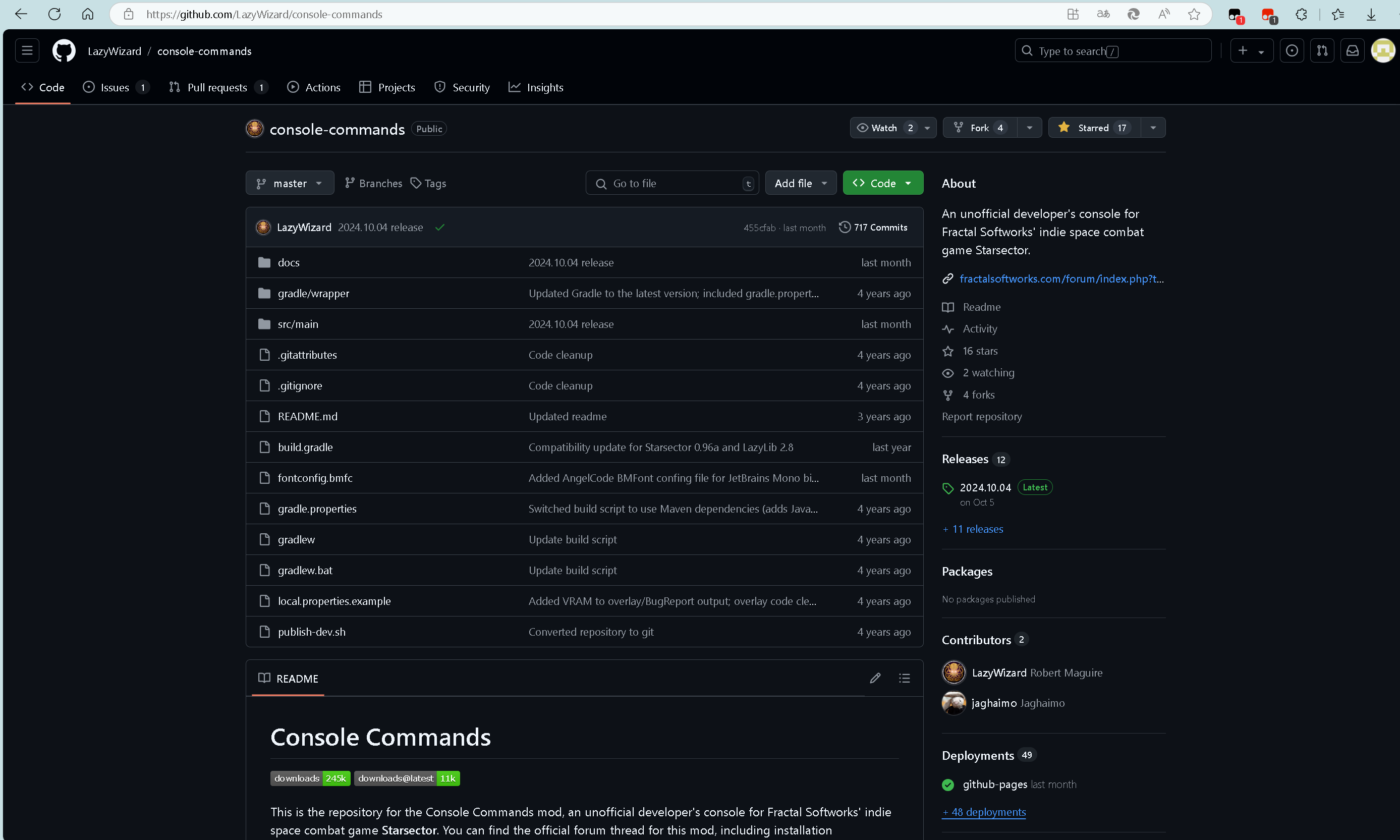The image size is (1400, 840).
Task: Click the fractalsoftworks.com forum link
Action: 1061,278
